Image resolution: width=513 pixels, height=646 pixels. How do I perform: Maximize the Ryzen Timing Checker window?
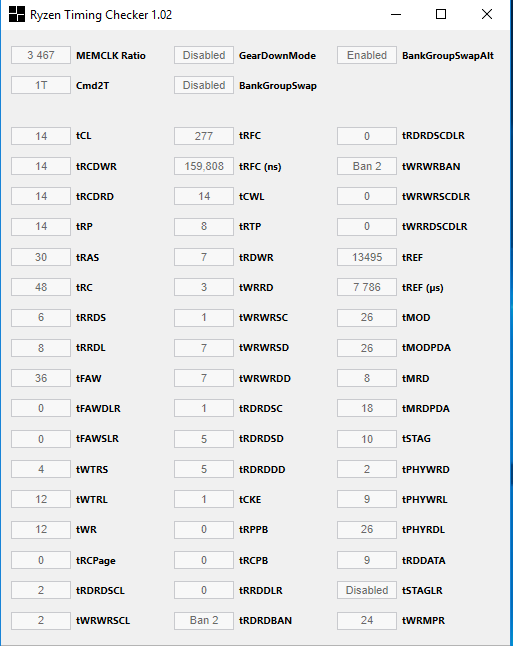(x=441, y=14)
